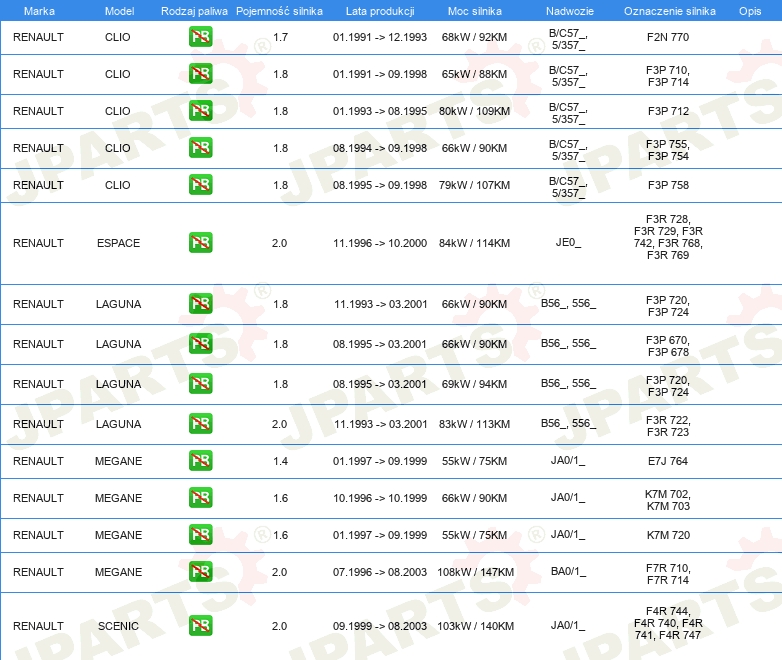This screenshot has width=782, height=660.
Task: Click the Nadwozie column header
Action: click(570, 11)
